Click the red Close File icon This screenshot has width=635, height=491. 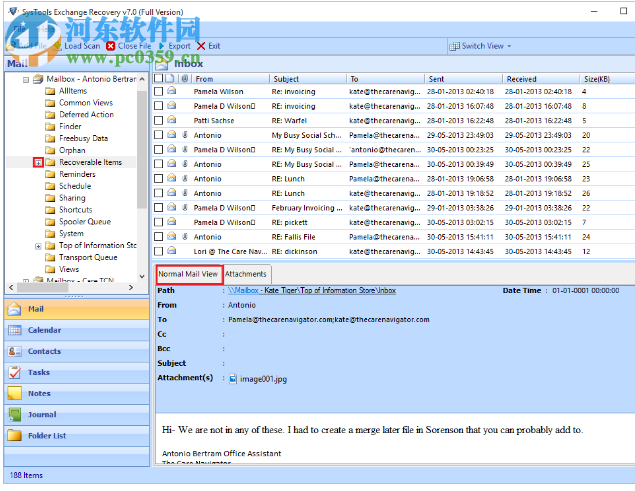coord(111,46)
